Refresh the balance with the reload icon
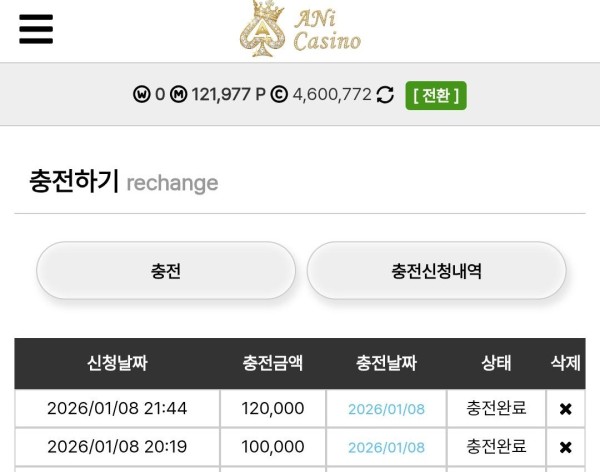The height and width of the screenshot is (472, 600). coord(385,95)
